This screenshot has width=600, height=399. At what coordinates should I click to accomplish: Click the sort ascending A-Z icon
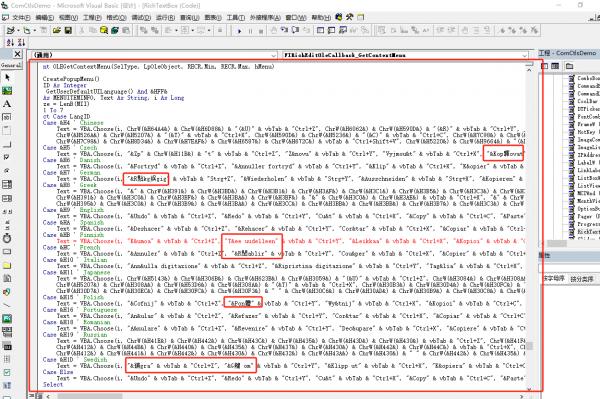point(10,42)
